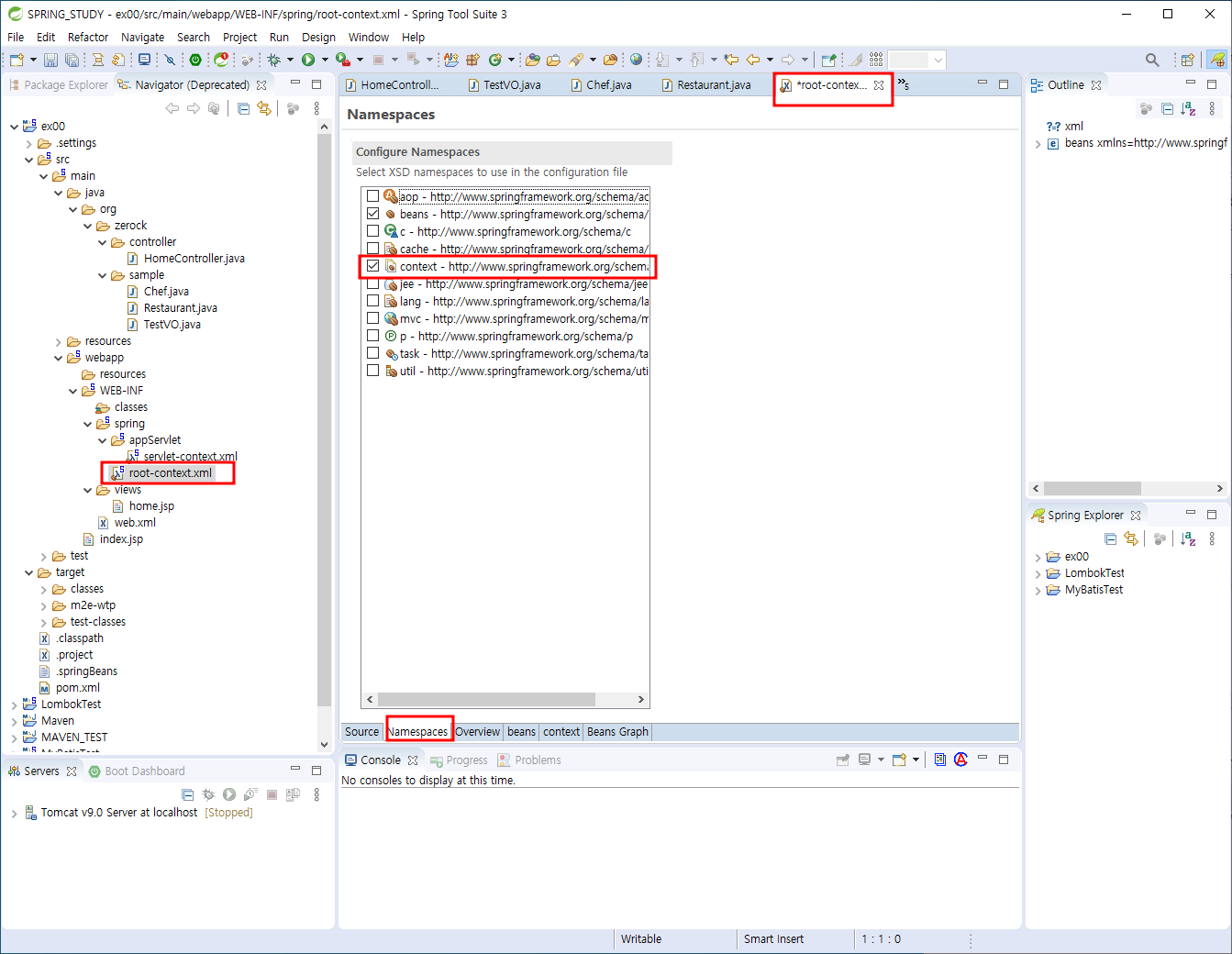Image resolution: width=1232 pixels, height=954 pixels.
Task: Click the Last Edit Location arrow icon
Action: pyautogui.click(x=731, y=60)
